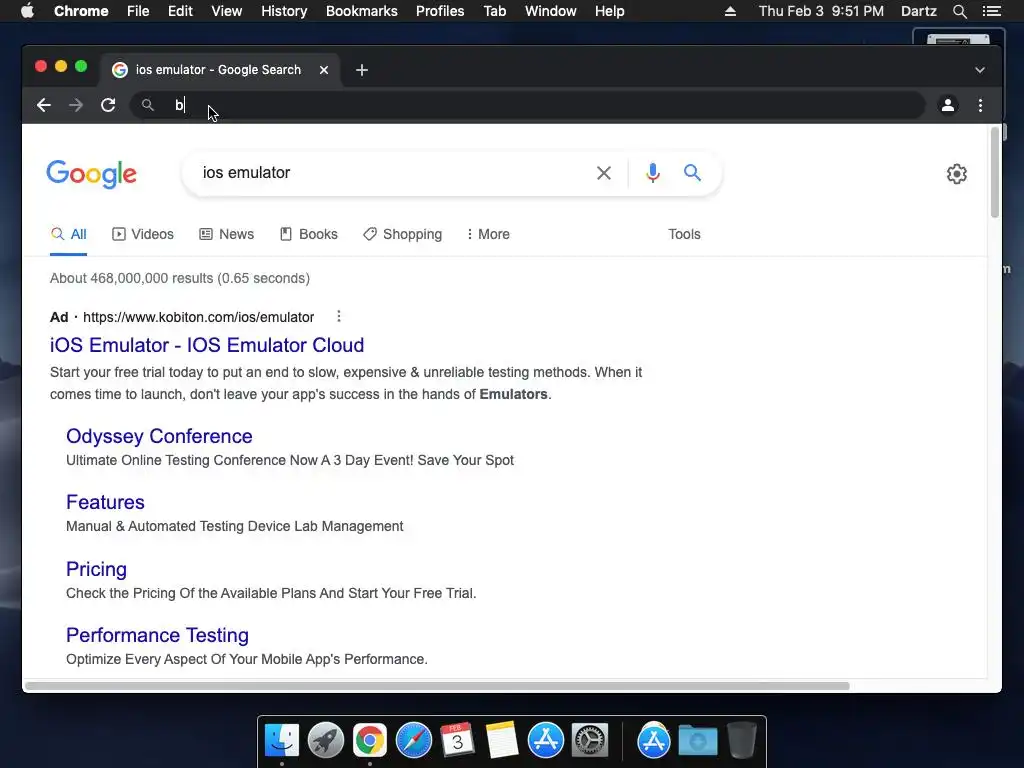The height and width of the screenshot is (768, 1024).
Task: Switch to the News results tab
Action: point(227,234)
